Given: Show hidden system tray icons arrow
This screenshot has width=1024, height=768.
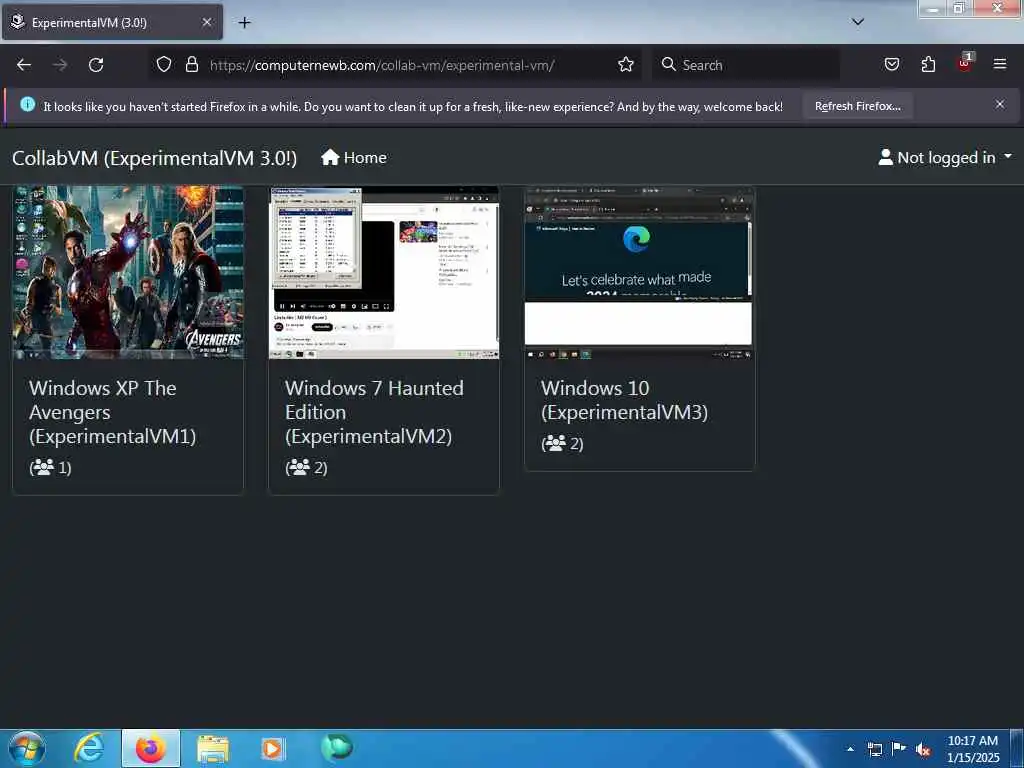Looking at the screenshot, I should point(850,749).
